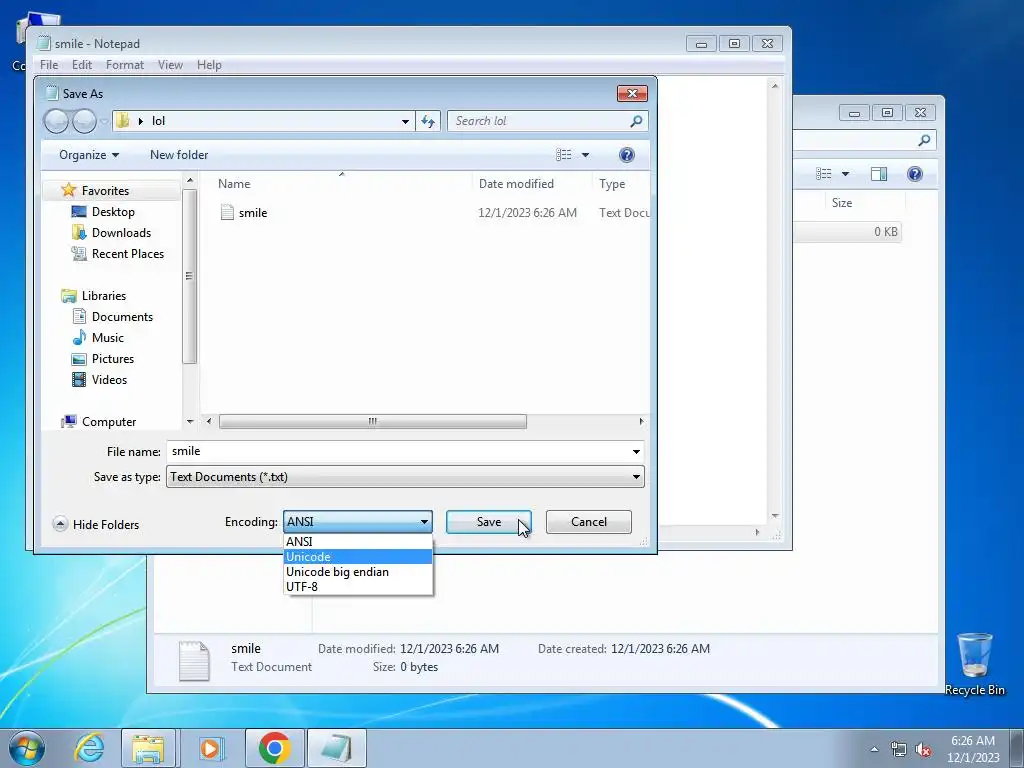The image size is (1024, 768).
Task: Select Unicode encoding option
Action: coord(358,556)
